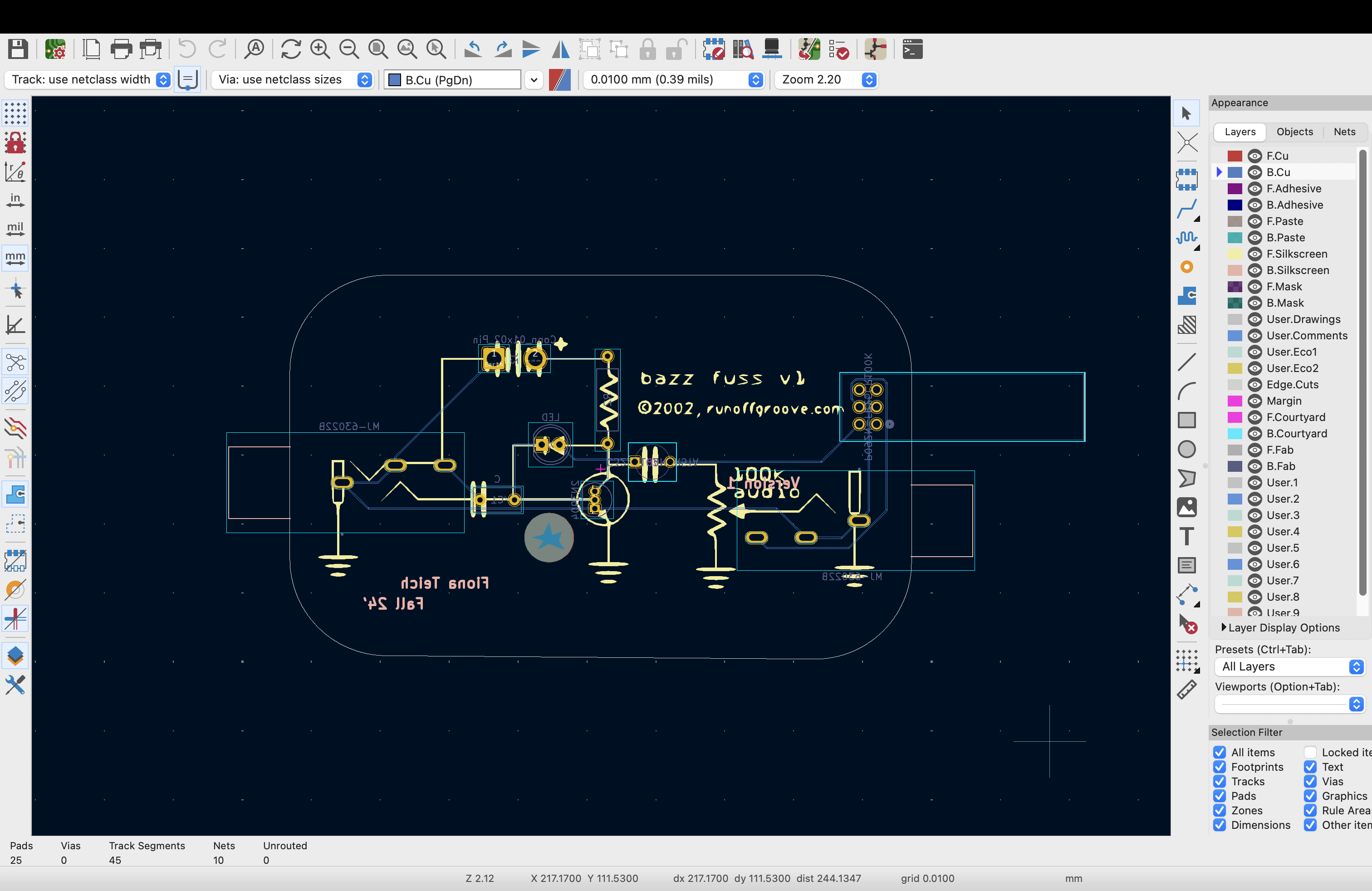Switch to Nets tab
The height and width of the screenshot is (891, 1372).
pyautogui.click(x=1344, y=132)
